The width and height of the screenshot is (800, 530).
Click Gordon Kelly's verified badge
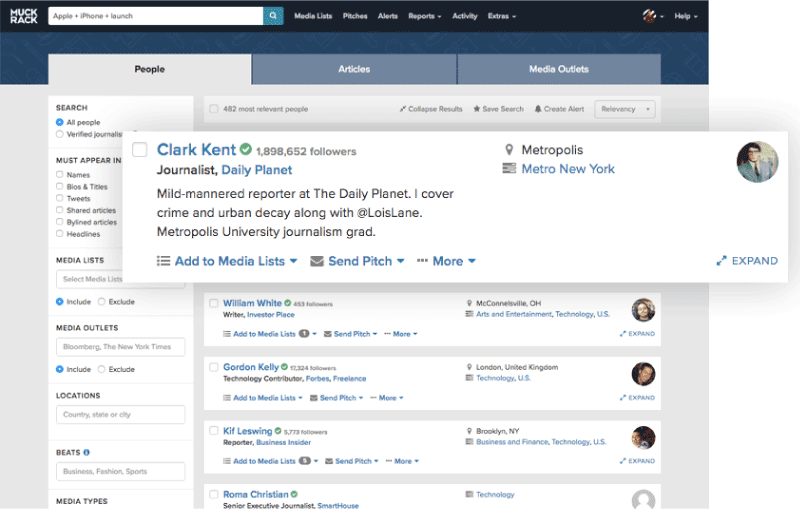coord(284,367)
